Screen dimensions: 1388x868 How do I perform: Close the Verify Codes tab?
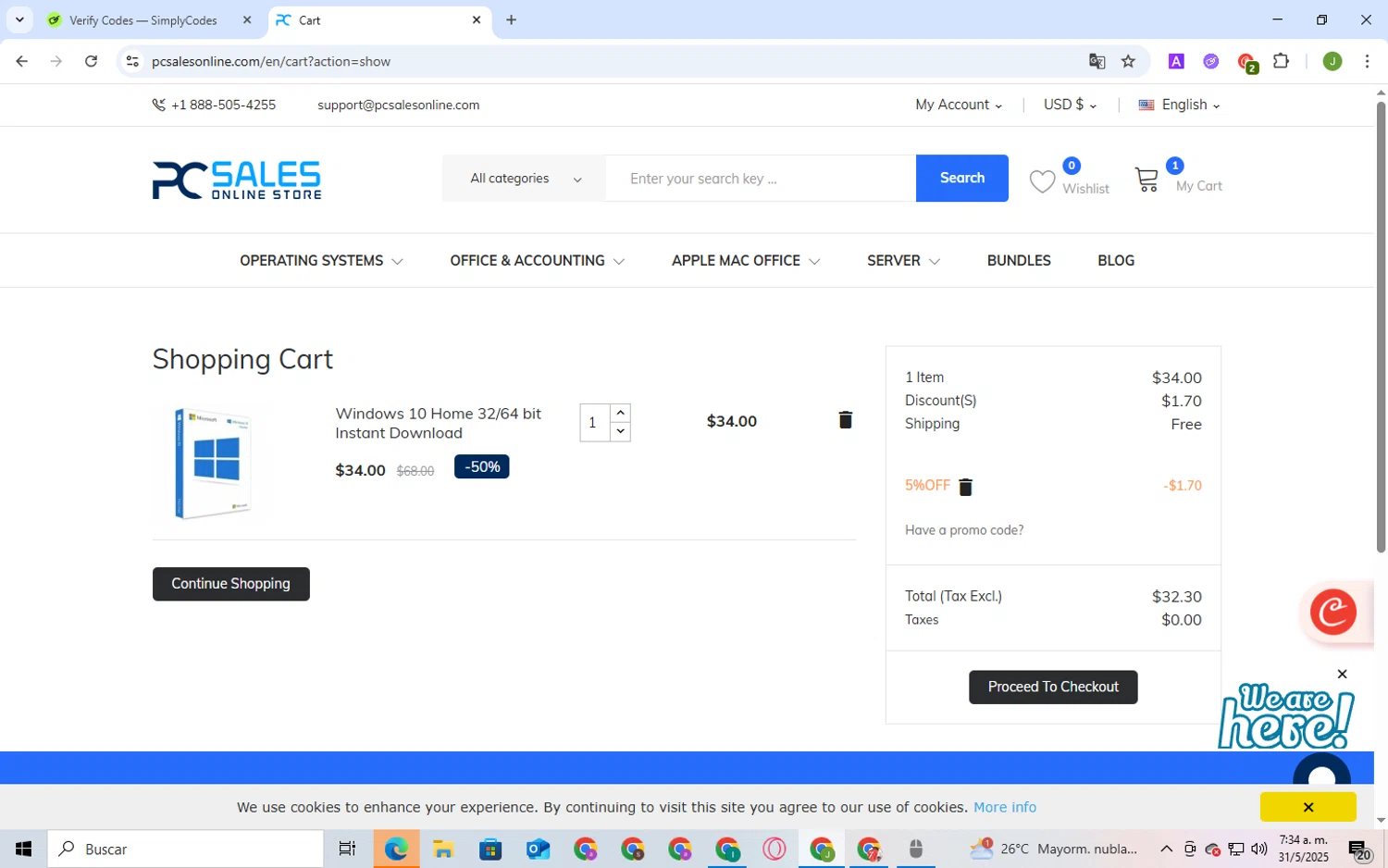coord(247,19)
